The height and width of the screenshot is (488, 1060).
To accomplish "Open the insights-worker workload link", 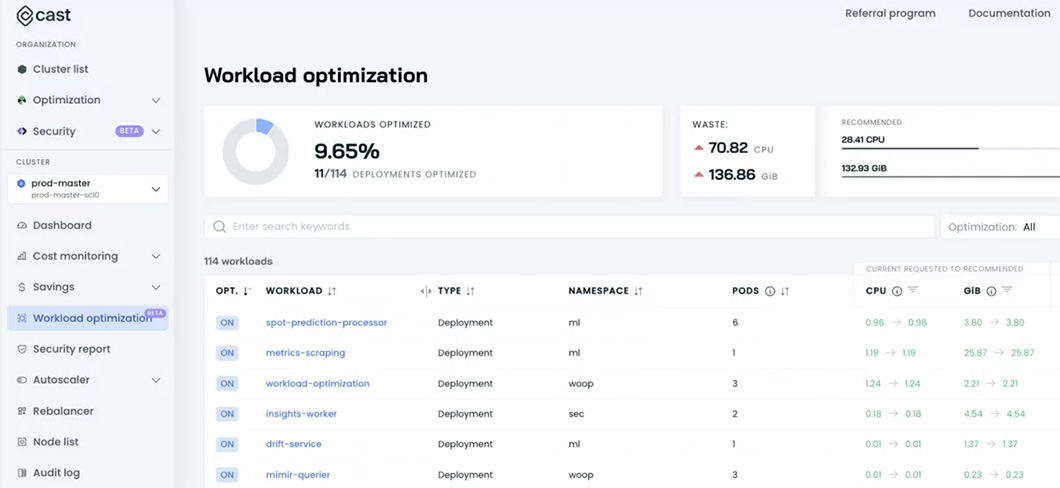I will click(301, 414).
